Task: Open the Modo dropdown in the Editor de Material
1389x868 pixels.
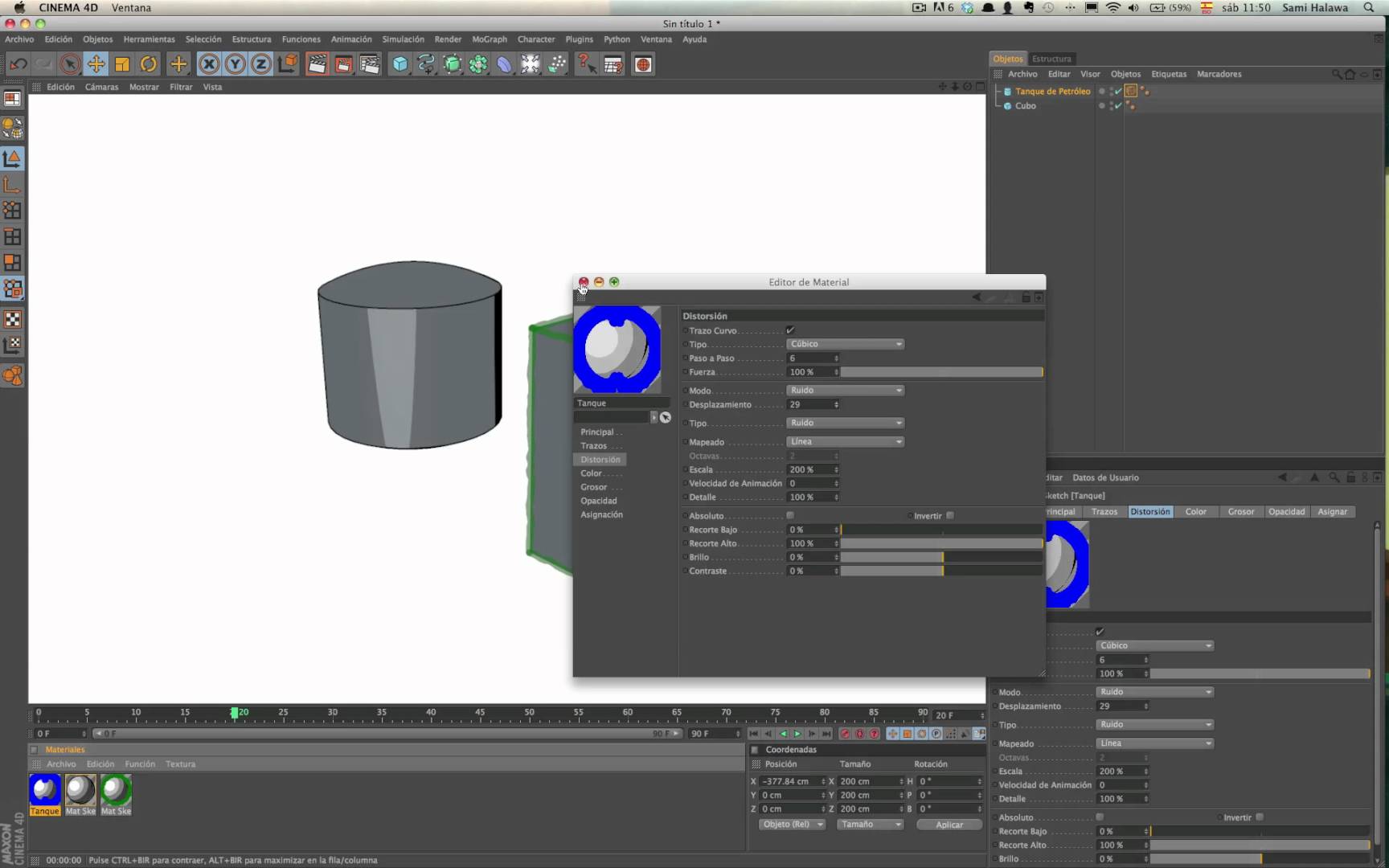Action: [846, 391]
